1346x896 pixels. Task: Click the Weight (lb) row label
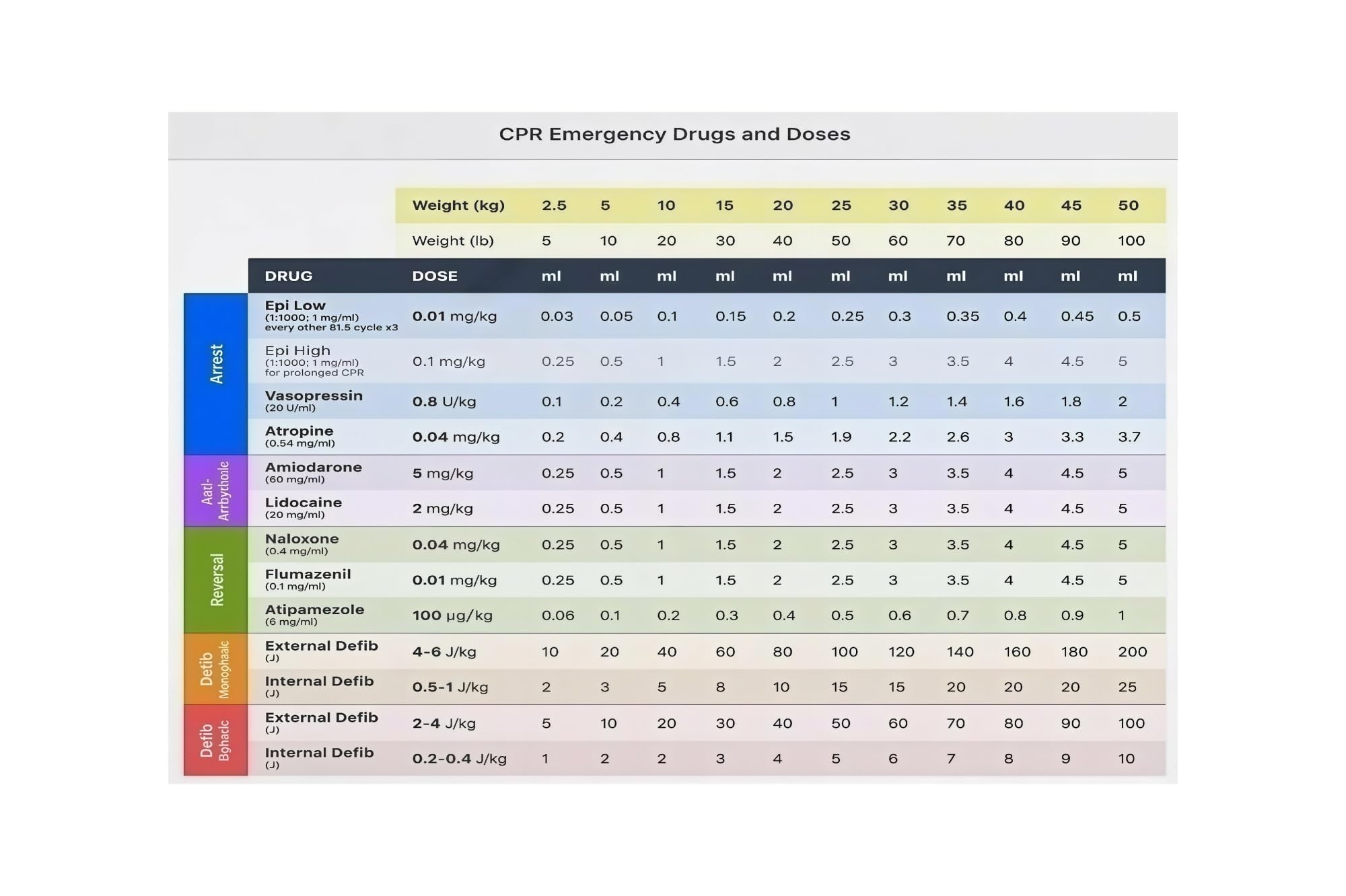coord(453,241)
